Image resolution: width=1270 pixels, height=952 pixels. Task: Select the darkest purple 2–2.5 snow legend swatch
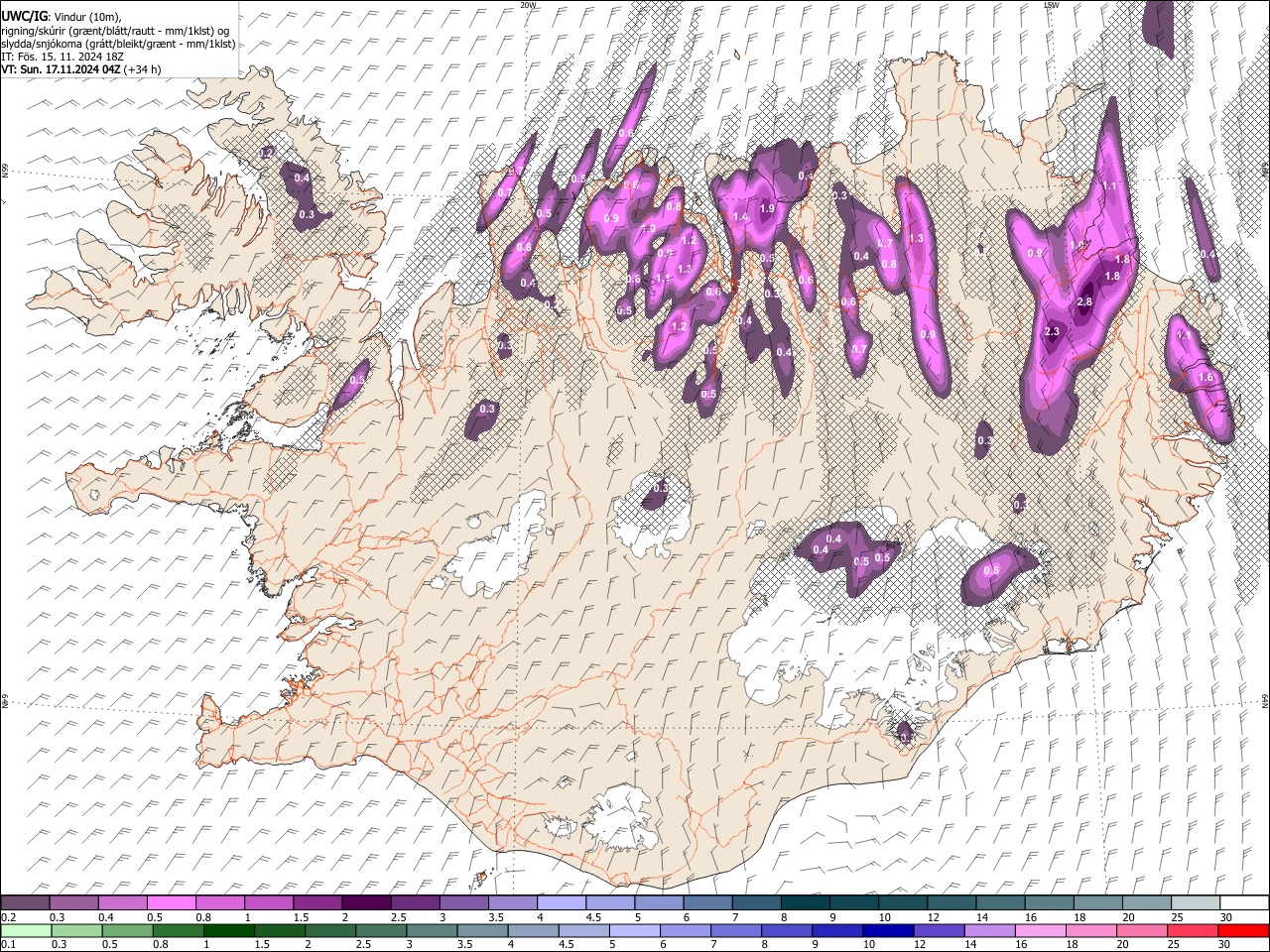[365, 902]
